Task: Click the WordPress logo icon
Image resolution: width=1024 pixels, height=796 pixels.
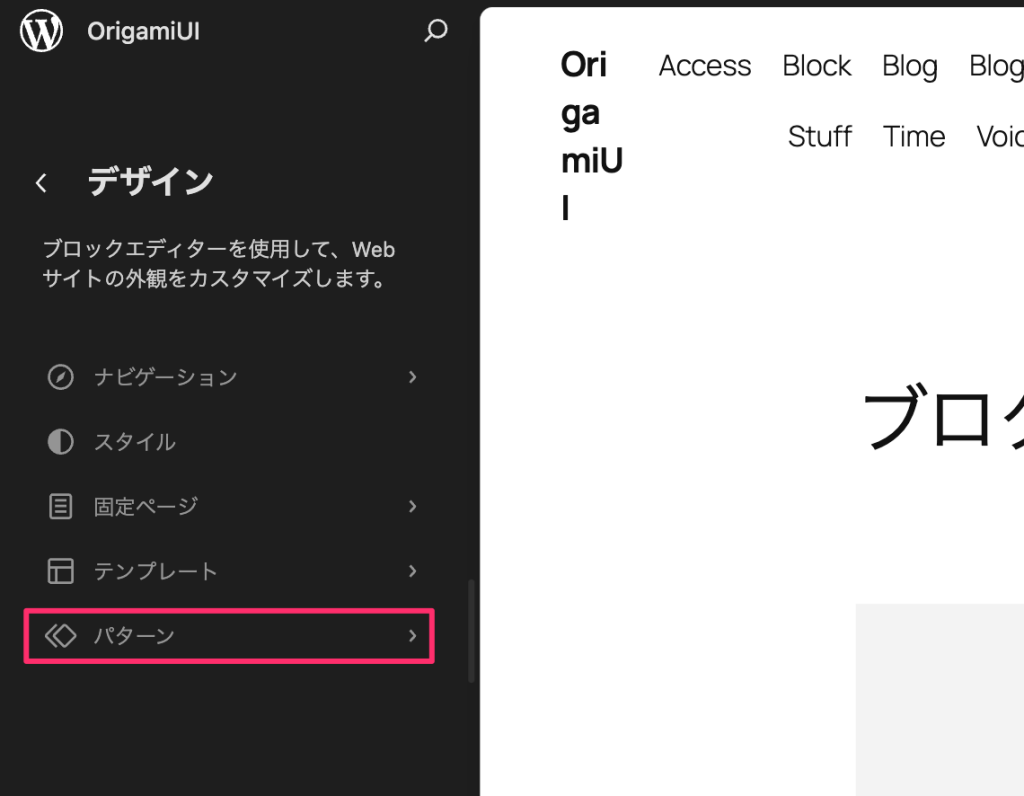Action: click(x=41, y=30)
